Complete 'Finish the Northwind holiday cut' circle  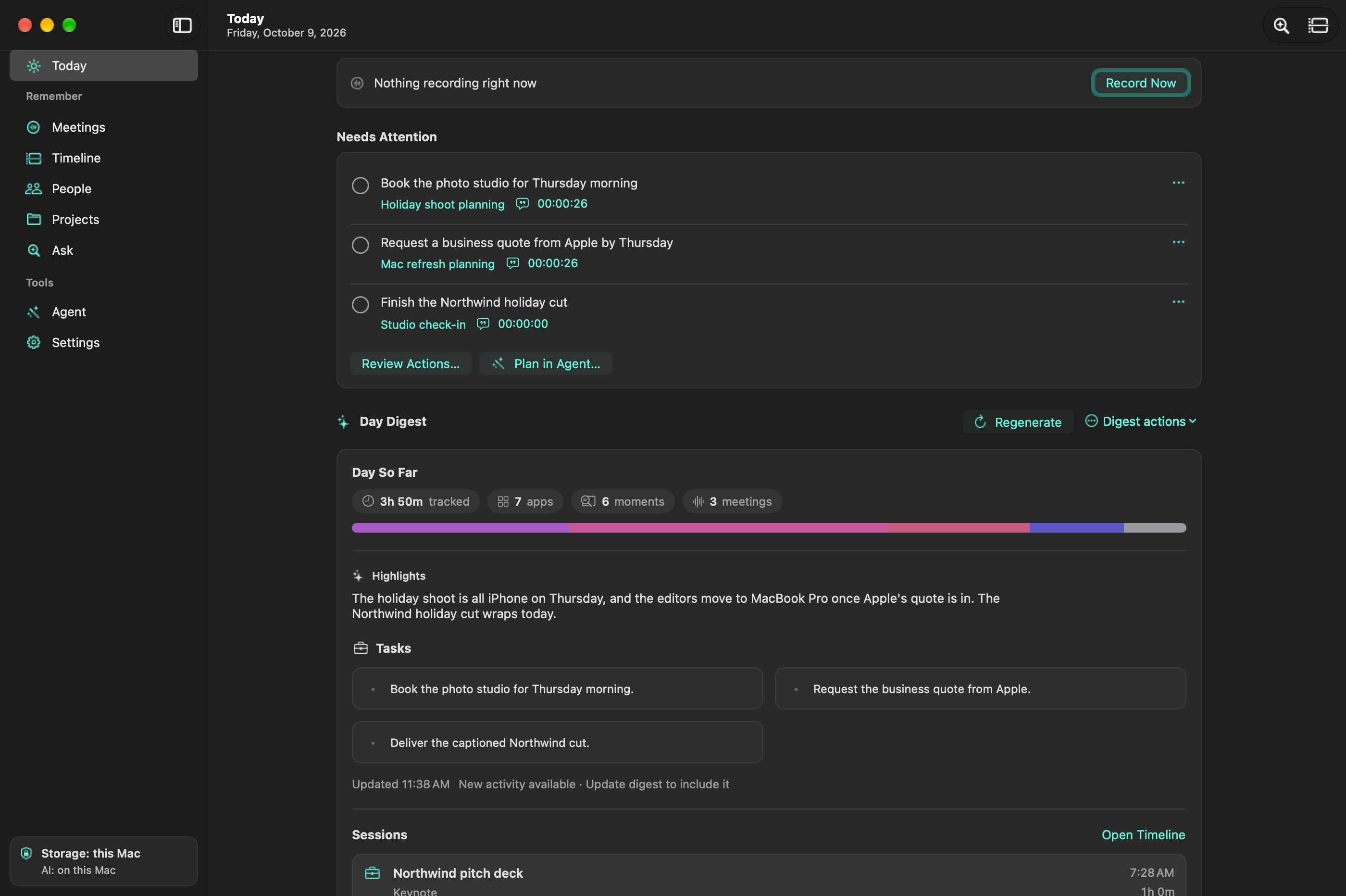pos(361,305)
